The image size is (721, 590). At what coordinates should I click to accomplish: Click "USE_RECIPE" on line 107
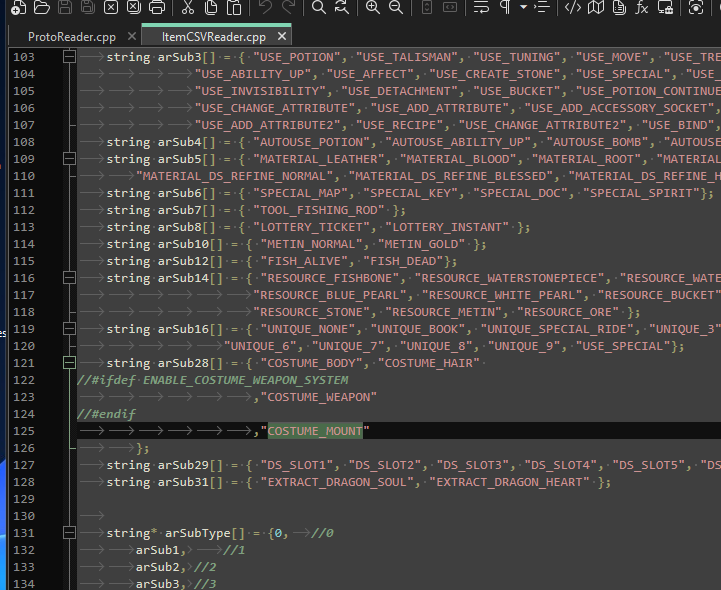click(400, 125)
